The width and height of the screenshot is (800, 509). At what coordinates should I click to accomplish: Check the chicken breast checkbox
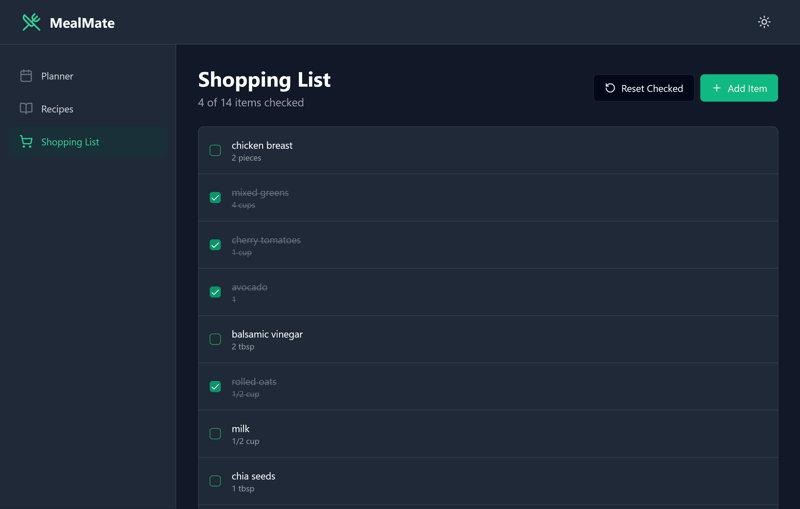tap(215, 151)
